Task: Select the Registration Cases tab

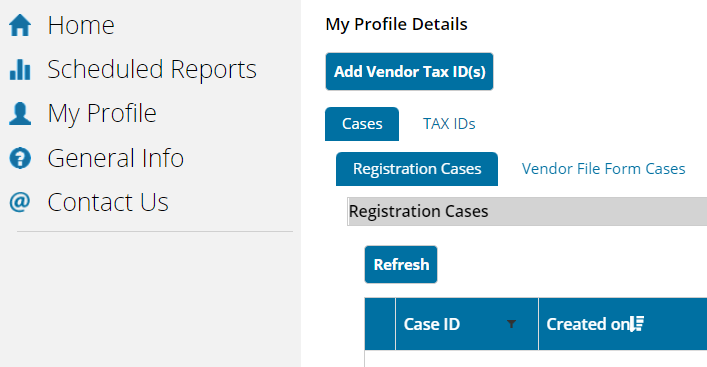Action: tap(417, 169)
